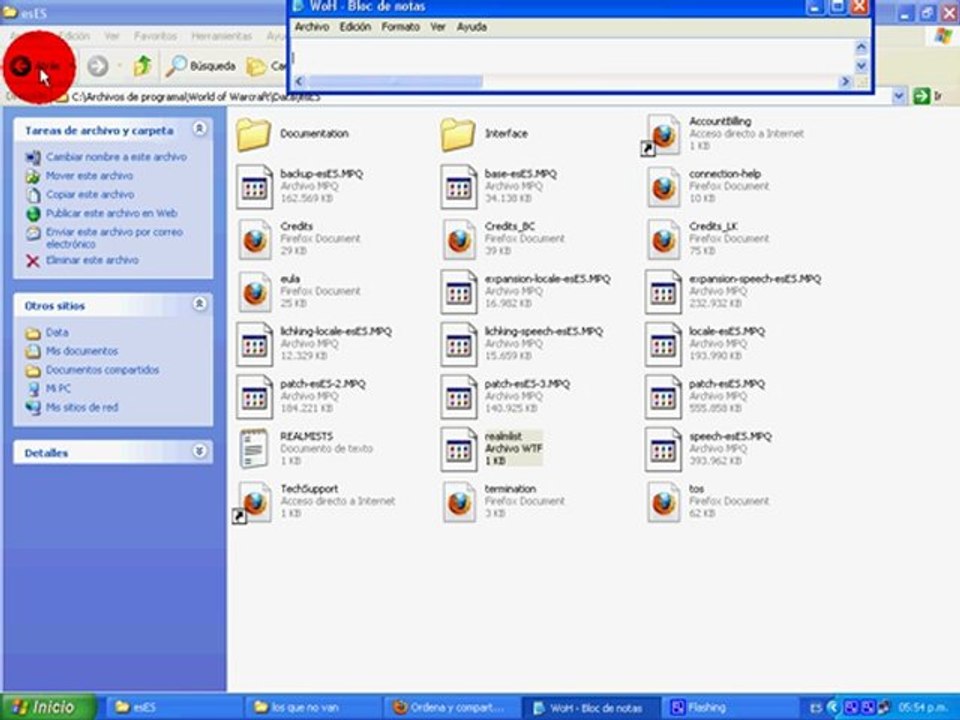The image size is (960, 720).
Task: Collapse the Tareas de archivo y carpeta panel
Action: tap(200, 129)
